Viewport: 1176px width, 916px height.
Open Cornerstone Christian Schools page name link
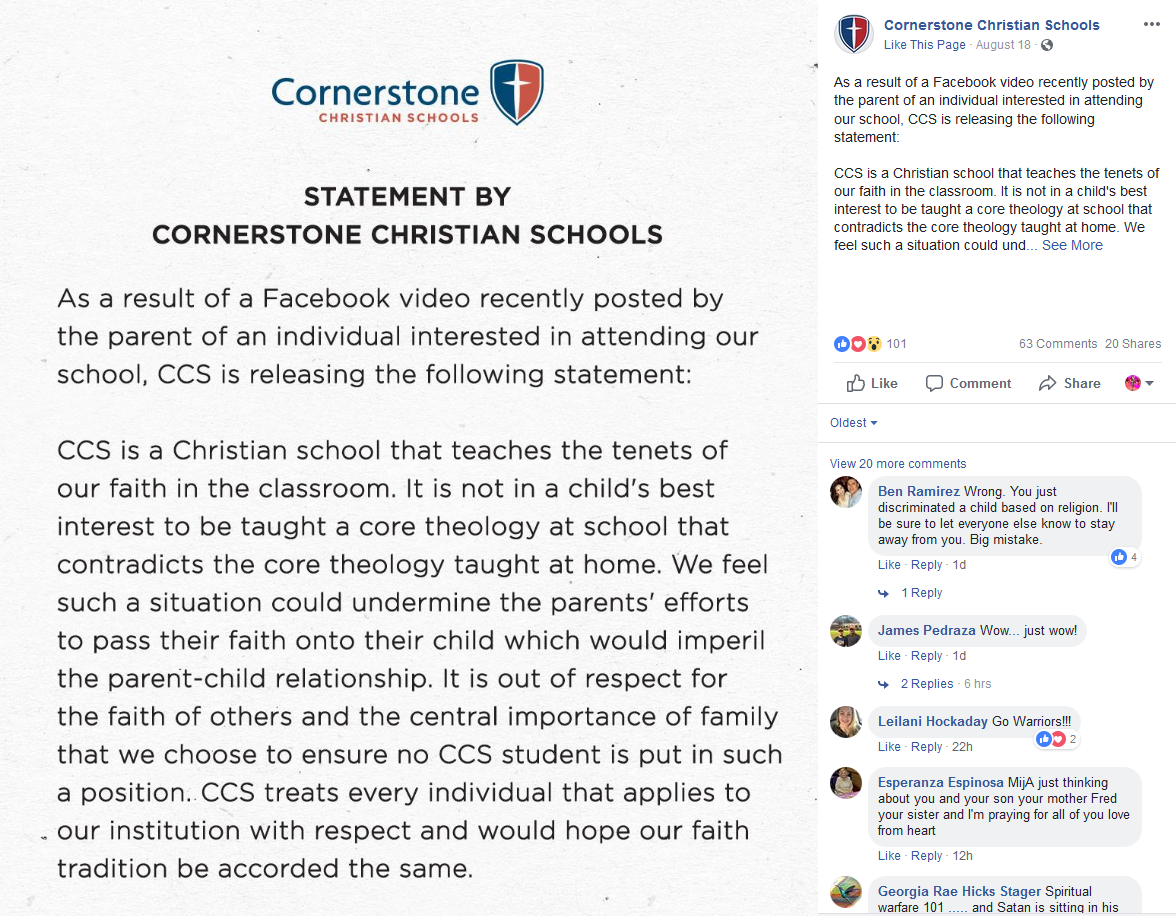coord(992,25)
